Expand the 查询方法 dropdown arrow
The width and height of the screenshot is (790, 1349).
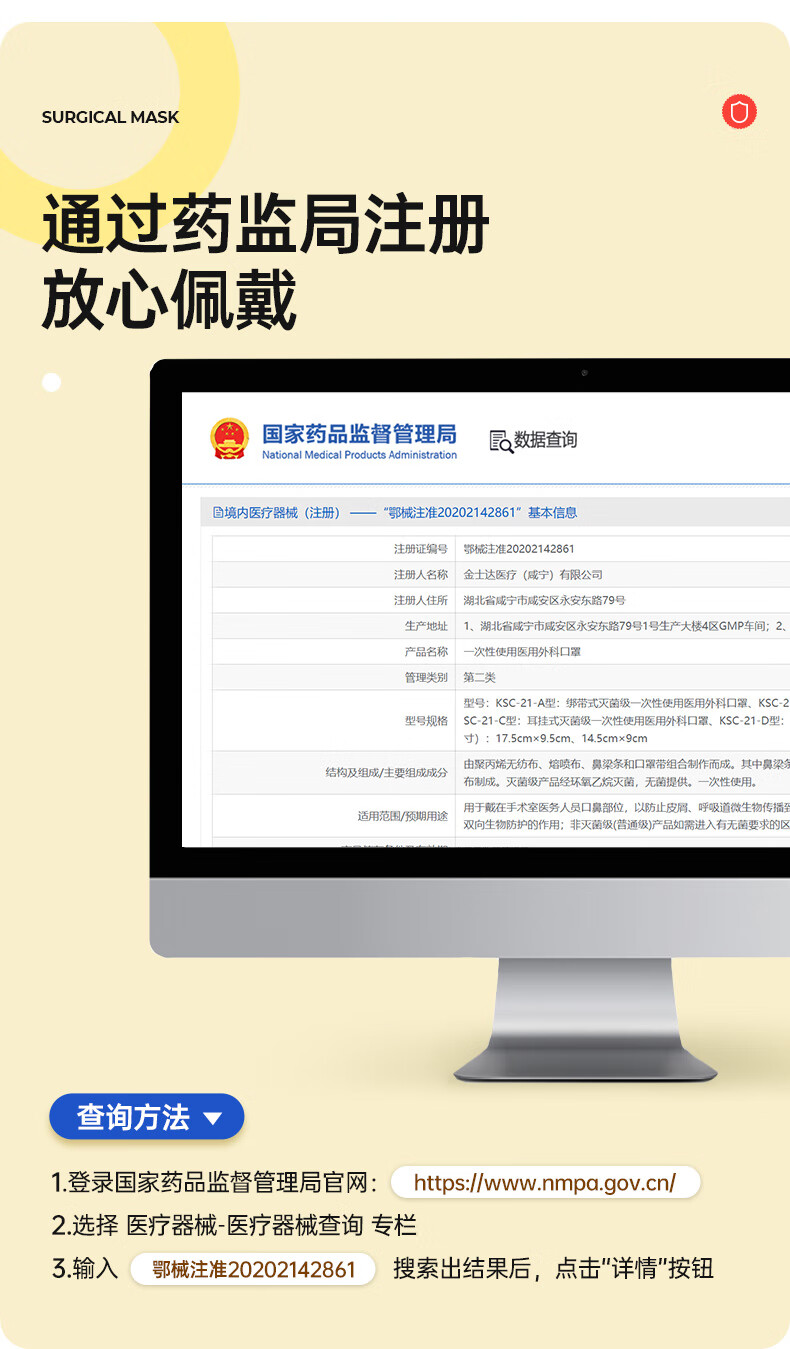(x=212, y=1118)
